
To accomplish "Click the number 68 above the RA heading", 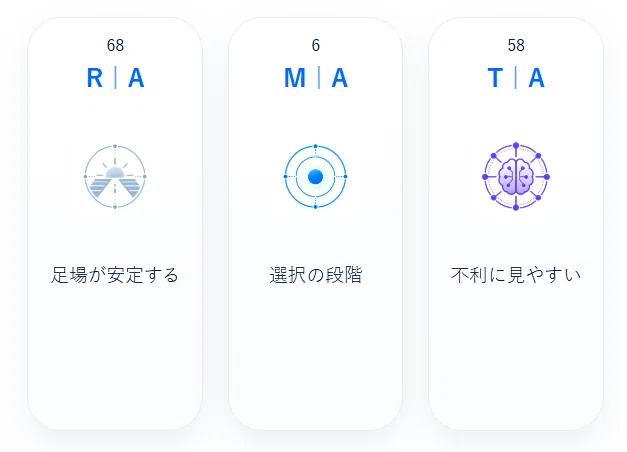I will pos(115,45).
